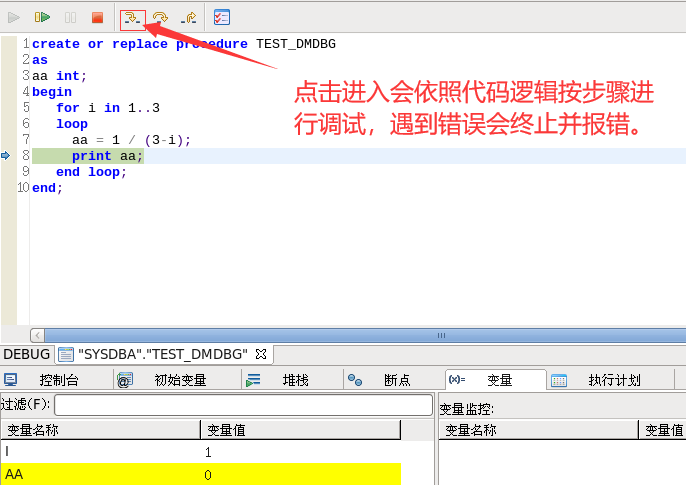
Task: Click the horizontal scrollbar left arrow
Action: coord(38,335)
